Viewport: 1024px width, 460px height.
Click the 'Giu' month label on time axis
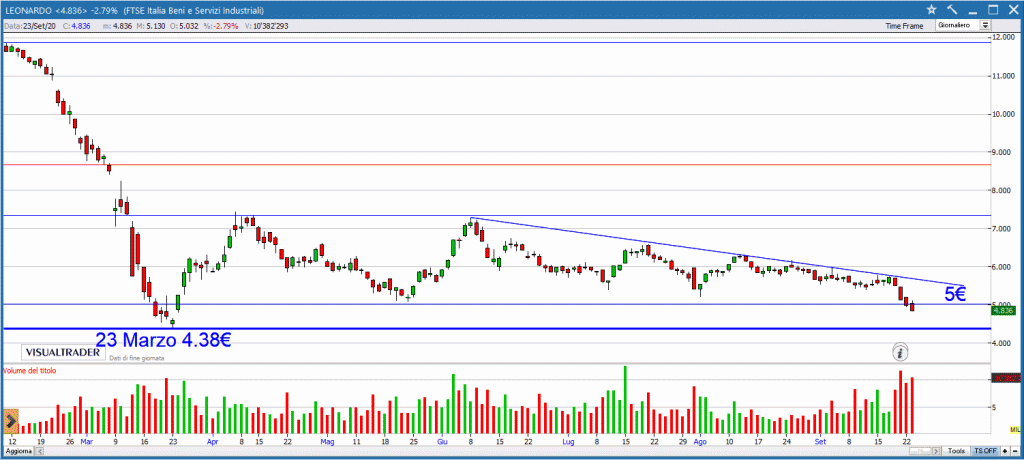(442, 442)
